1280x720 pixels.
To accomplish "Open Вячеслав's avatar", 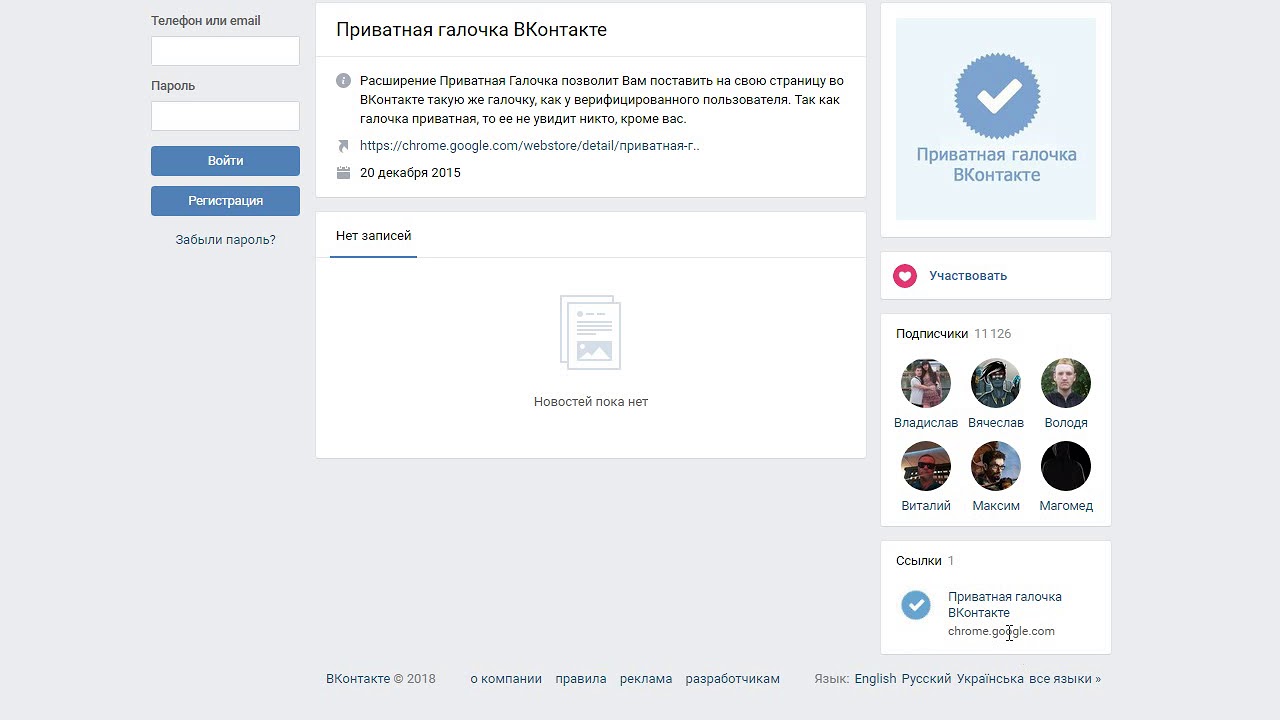I will point(996,383).
